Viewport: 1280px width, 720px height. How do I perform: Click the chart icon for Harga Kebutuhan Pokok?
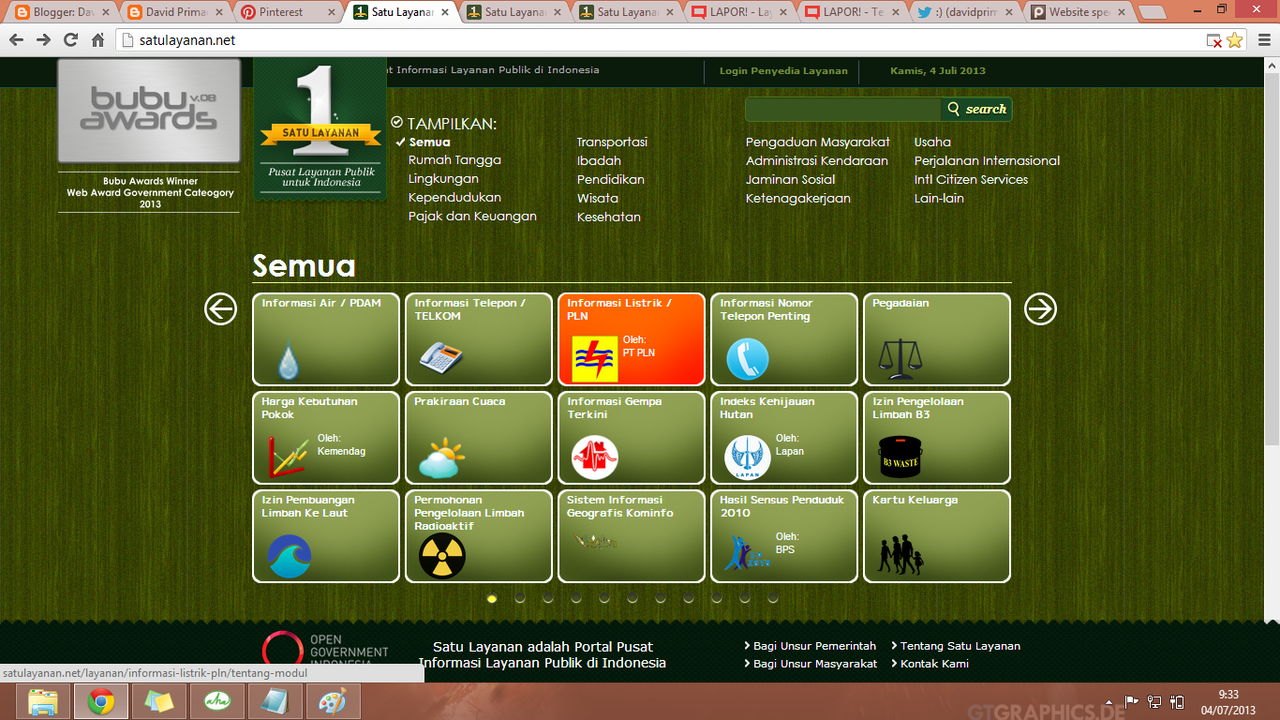[x=288, y=458]
